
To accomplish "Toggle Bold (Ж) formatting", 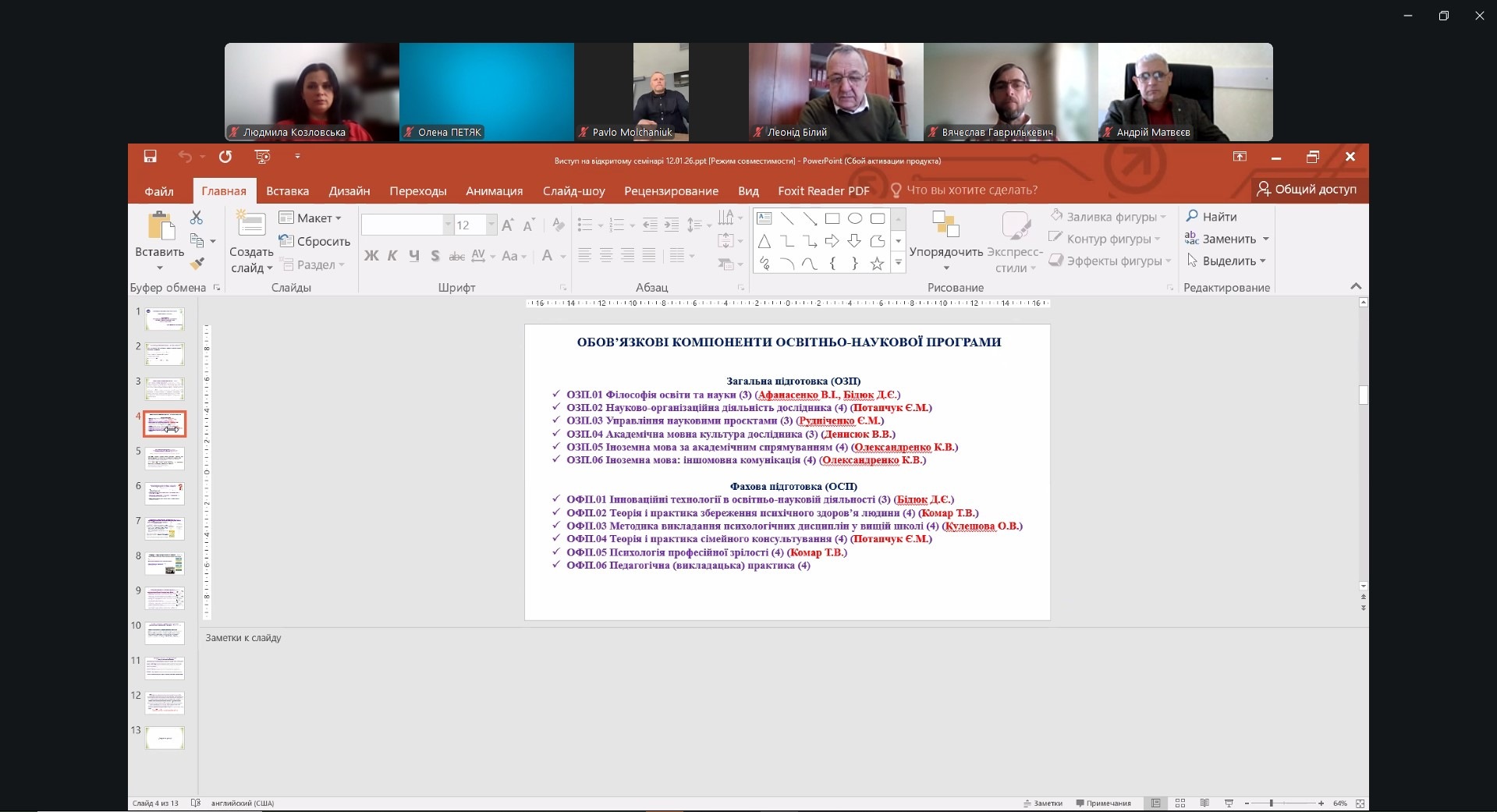I will 371,256.
